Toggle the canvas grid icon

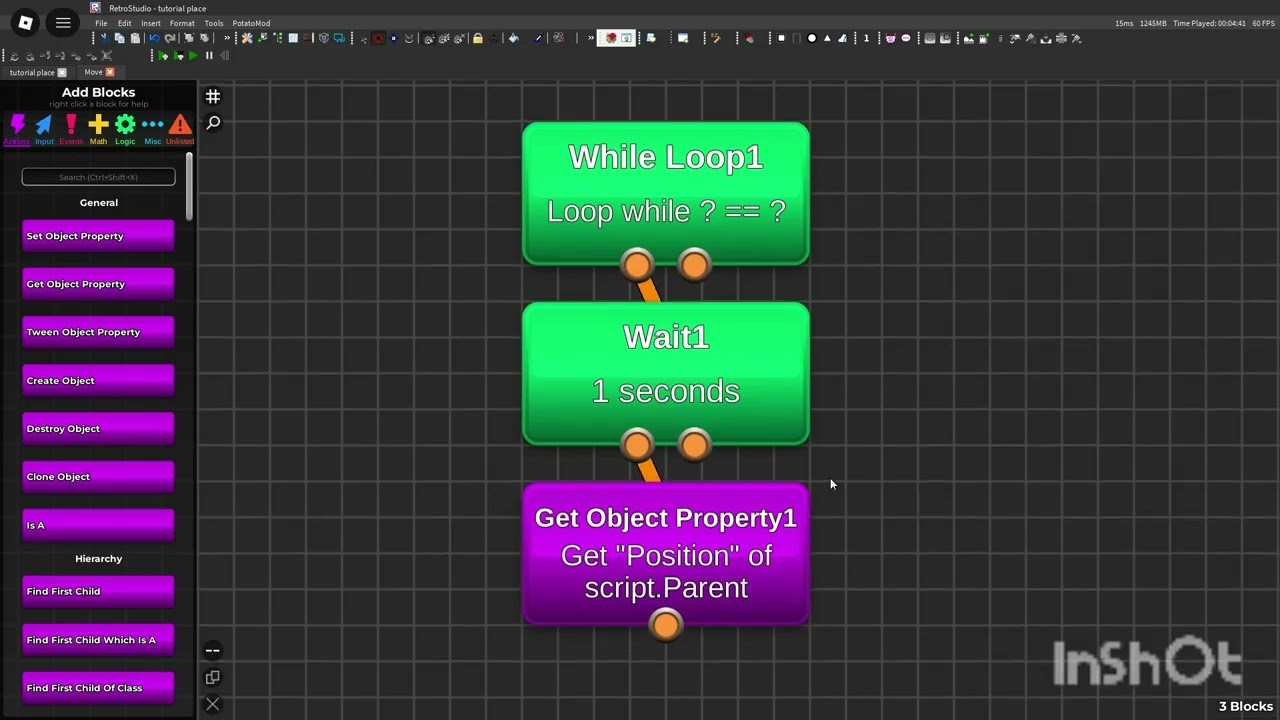pyautogui.click(x=213, y=96)
